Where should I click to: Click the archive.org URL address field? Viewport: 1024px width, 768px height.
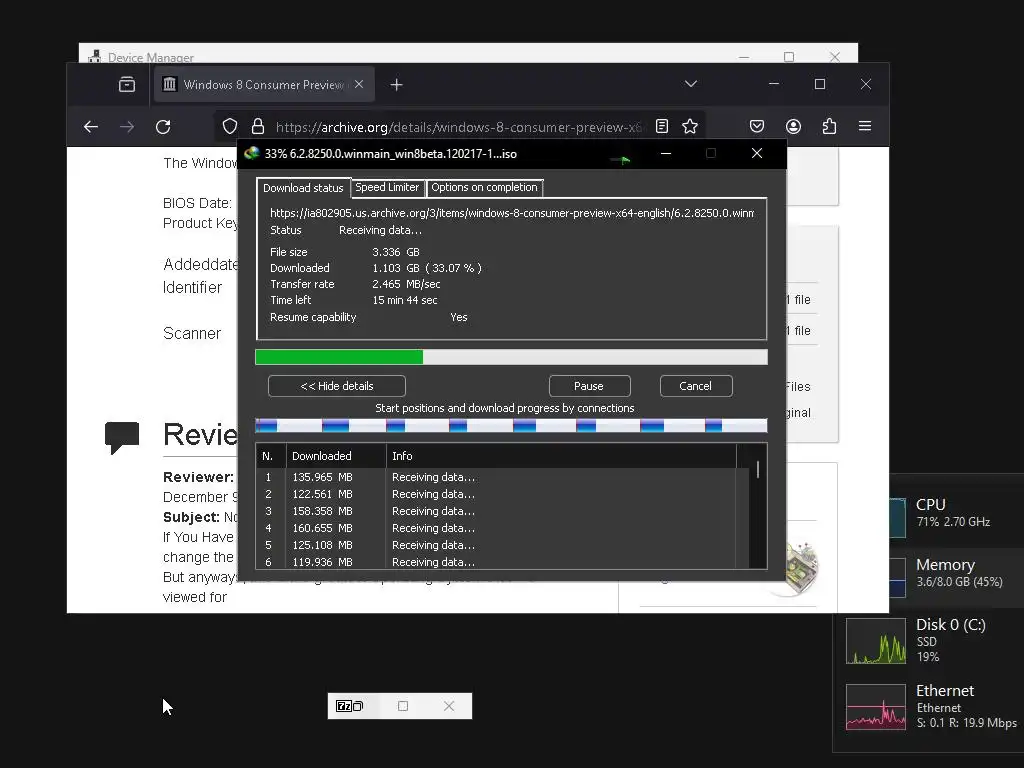(x=458, y=127)
